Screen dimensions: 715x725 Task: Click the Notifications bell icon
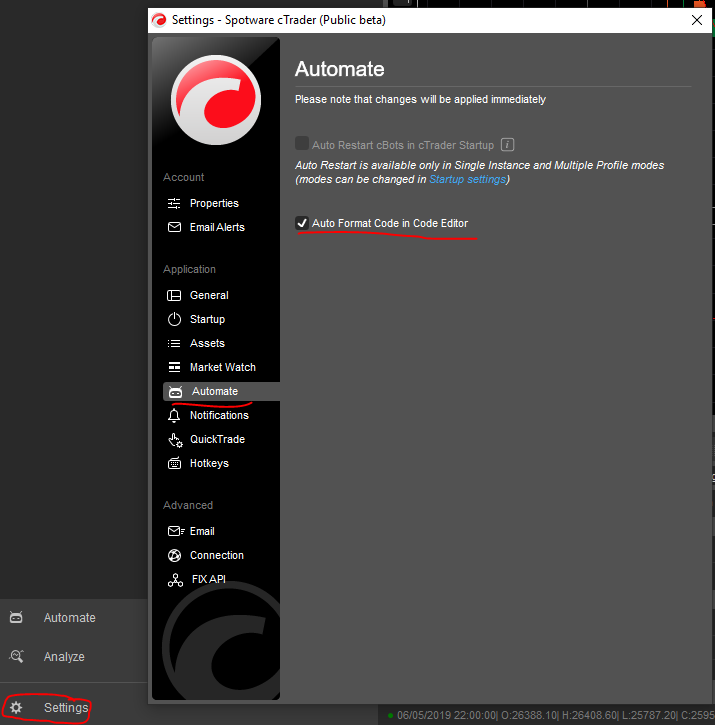(174, 415)
